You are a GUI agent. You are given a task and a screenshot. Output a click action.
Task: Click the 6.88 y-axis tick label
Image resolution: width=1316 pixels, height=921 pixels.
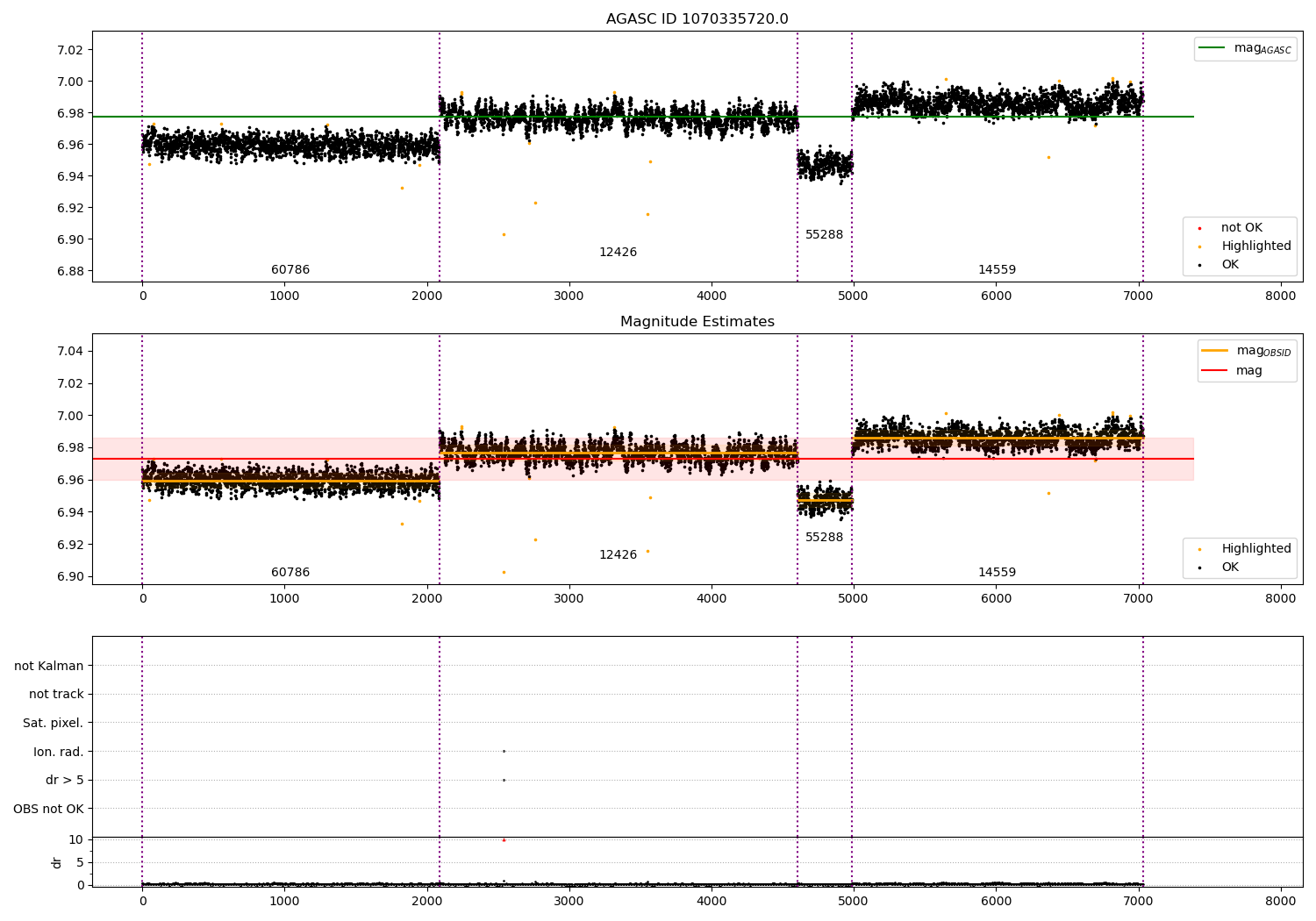(x=69, y=271)
